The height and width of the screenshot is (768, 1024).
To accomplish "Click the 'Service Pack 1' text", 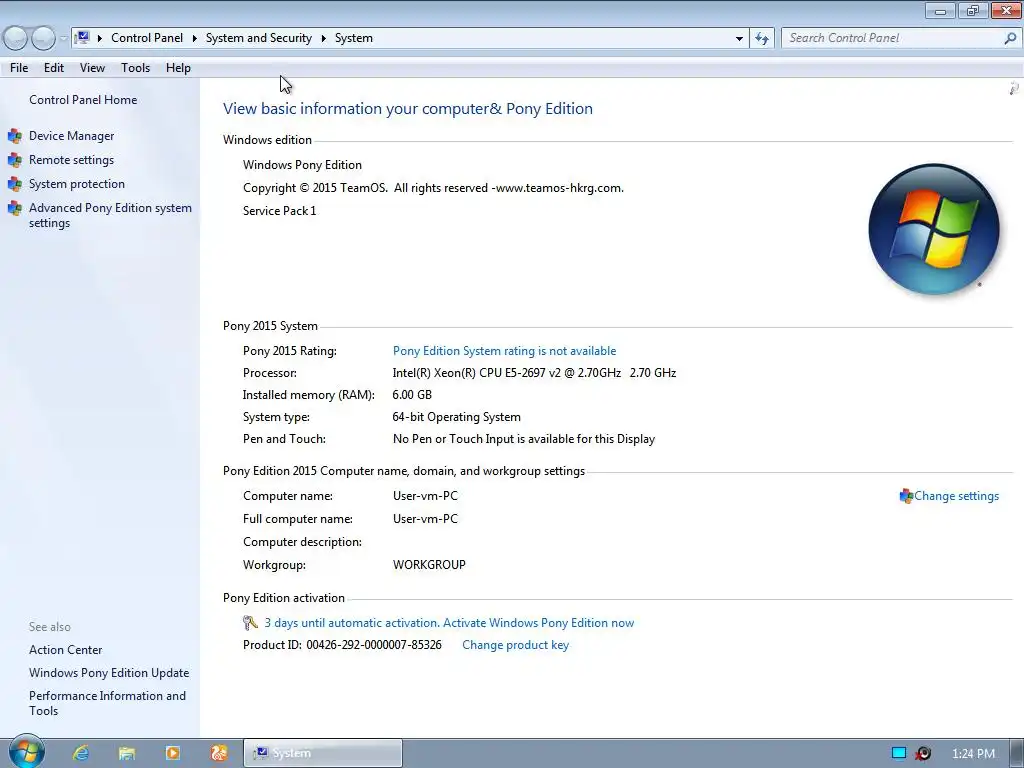I will [280, 211].
